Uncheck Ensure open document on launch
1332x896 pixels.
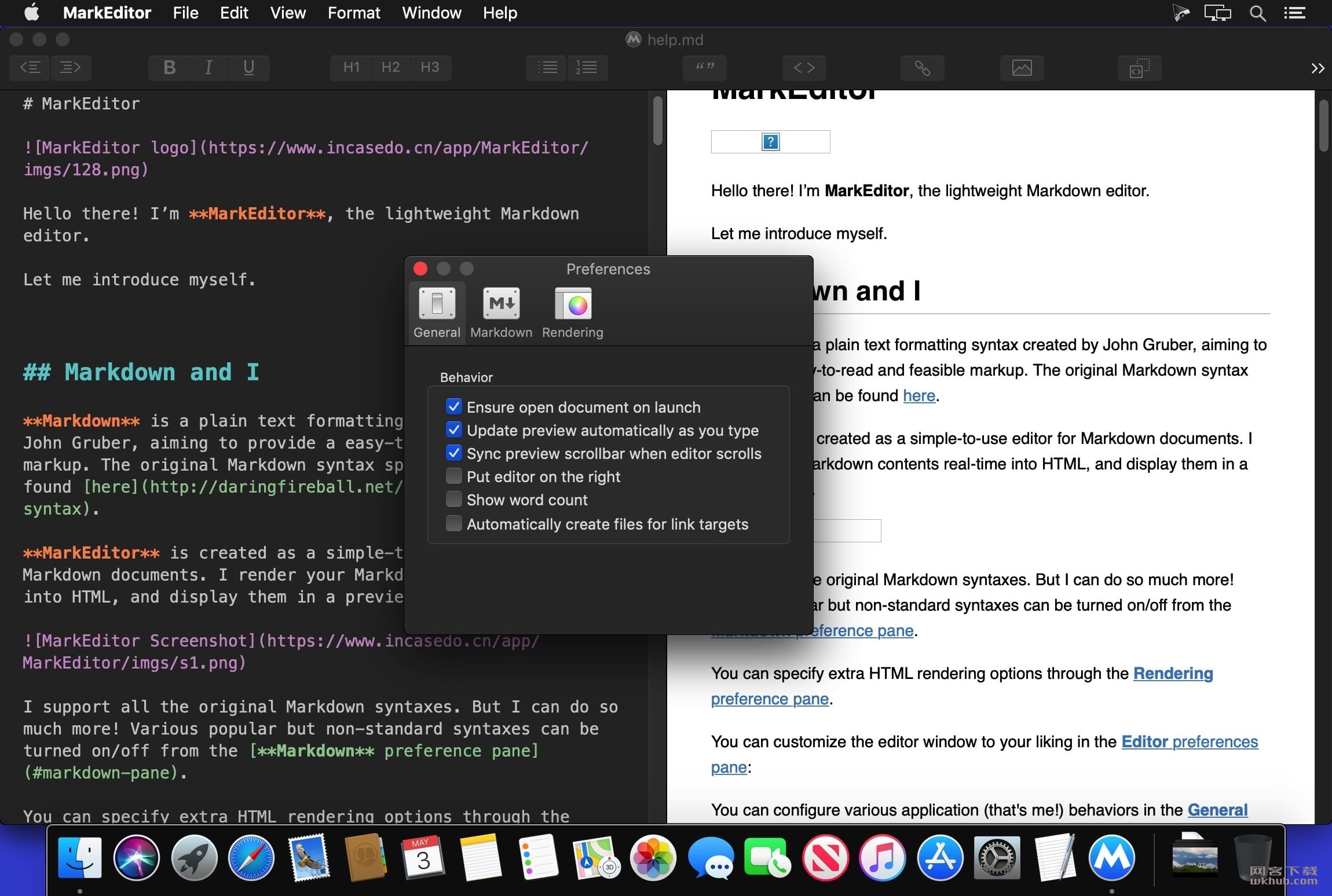pos(454,407)
